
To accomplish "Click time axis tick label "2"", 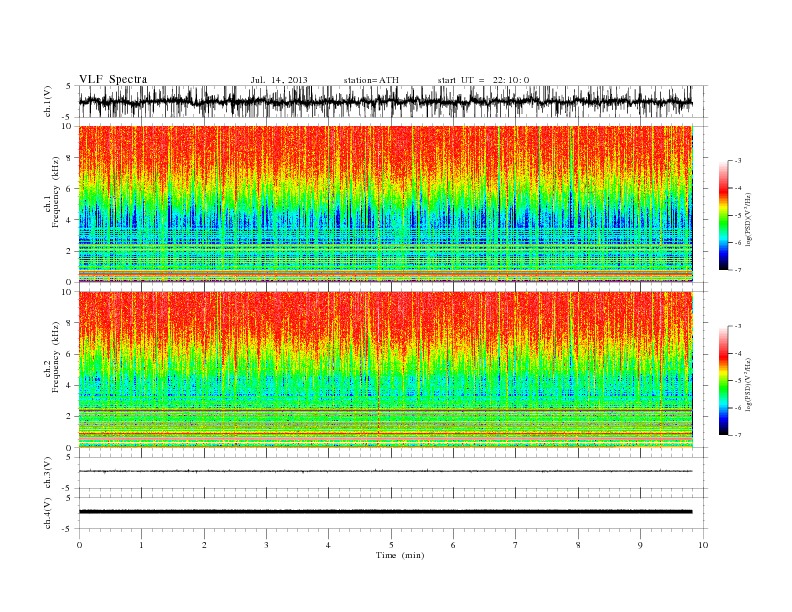I will tap(204, 545).
